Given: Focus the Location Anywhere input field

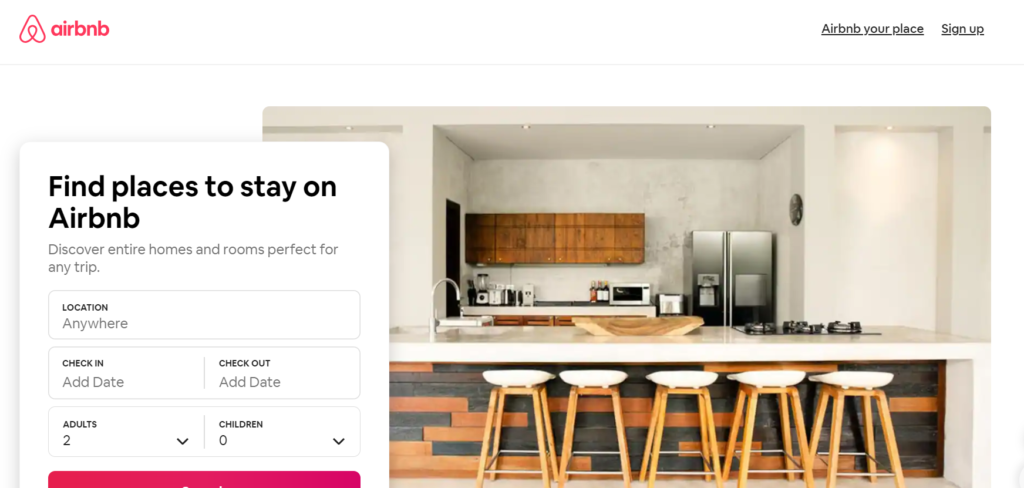Looking at the screenshot, I should tap(204, 315).
